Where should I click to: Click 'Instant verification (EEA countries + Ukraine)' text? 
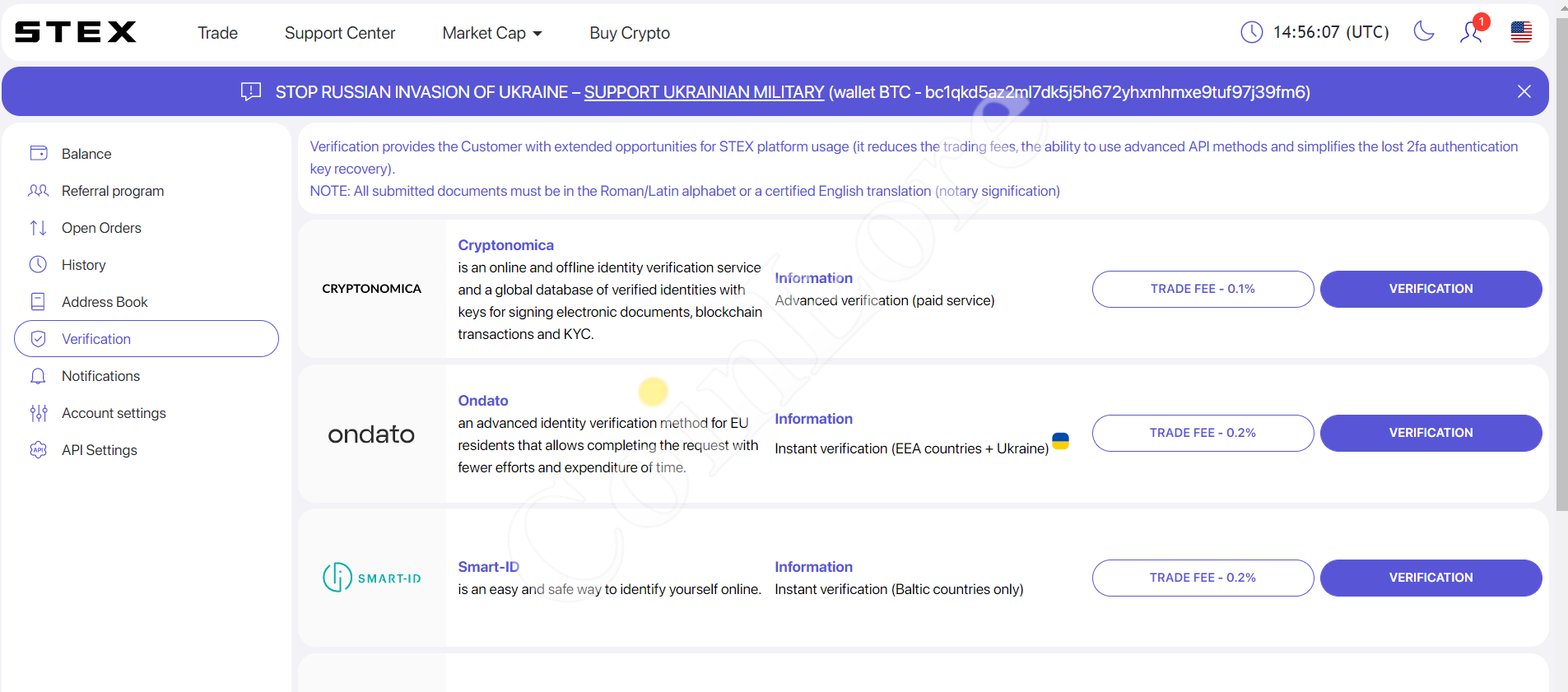coord(911,448)
